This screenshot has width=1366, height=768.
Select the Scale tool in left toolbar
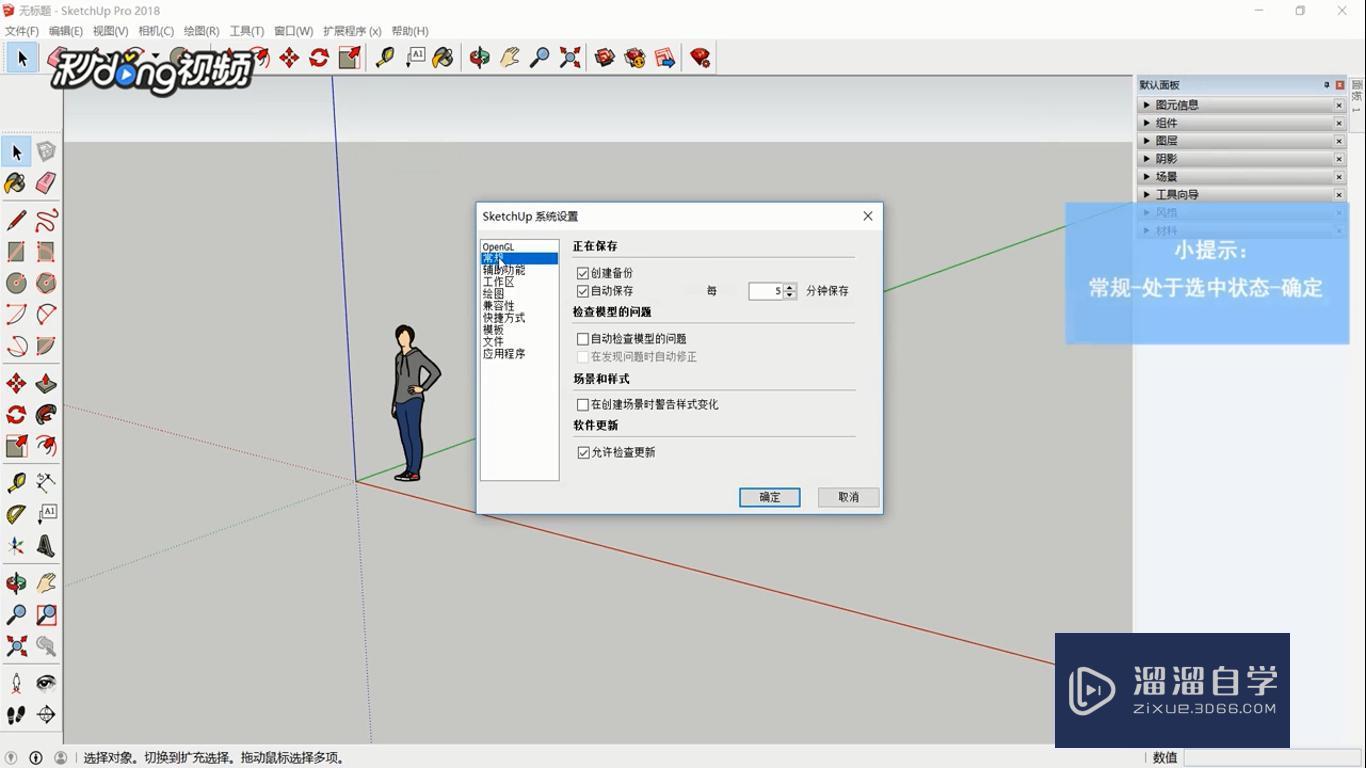coord(16,446)
